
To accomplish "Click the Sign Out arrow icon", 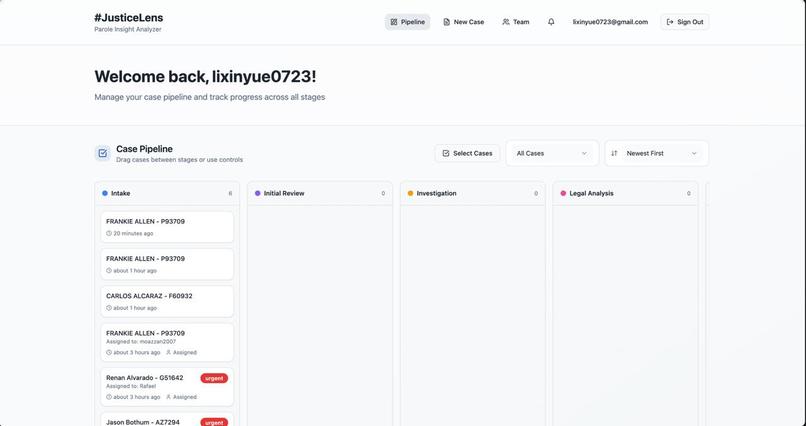I will [670, 22].
